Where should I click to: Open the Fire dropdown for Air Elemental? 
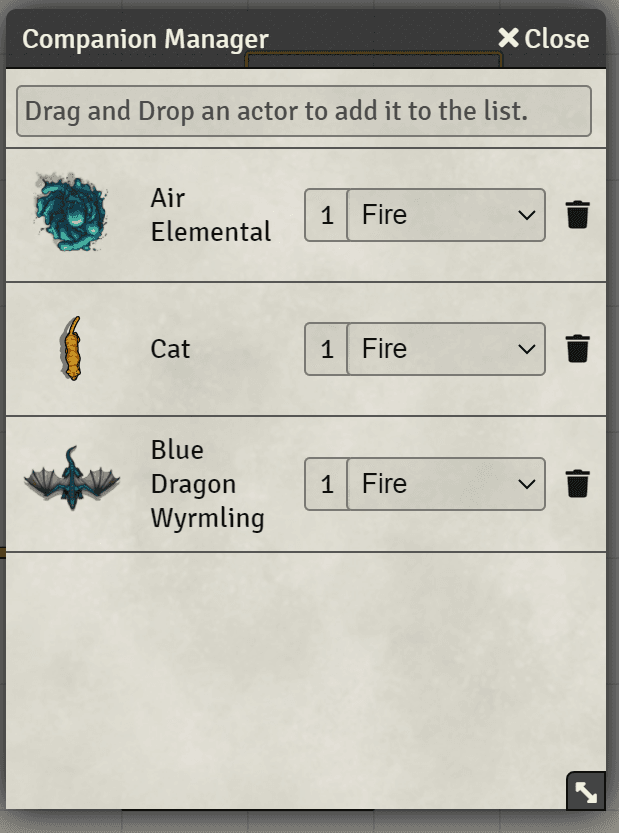pos(446,215)
